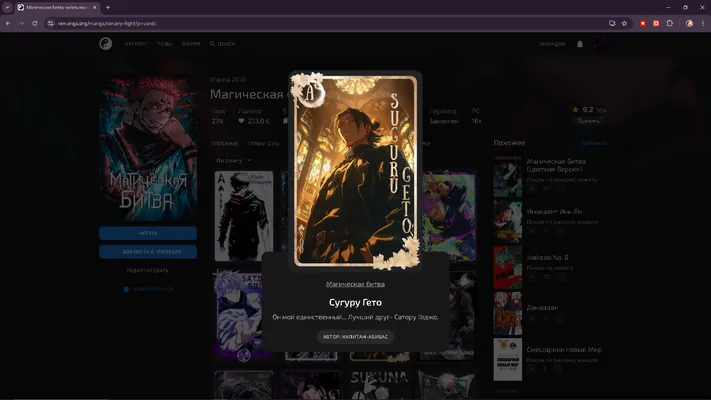Screen dimensions: 711x400
Task: Bookmark this page with the star icon
Action: pyautogui.click(x=624, y=23)
